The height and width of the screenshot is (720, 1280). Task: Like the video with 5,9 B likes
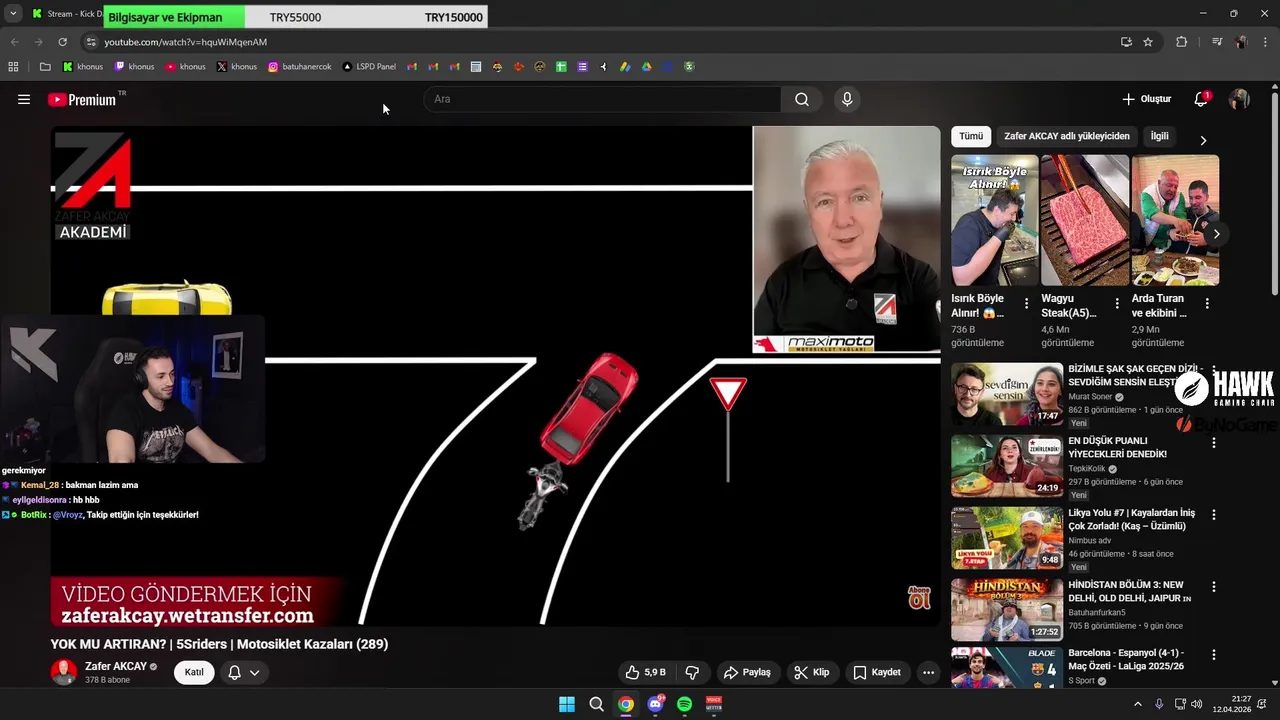point(645,672)
